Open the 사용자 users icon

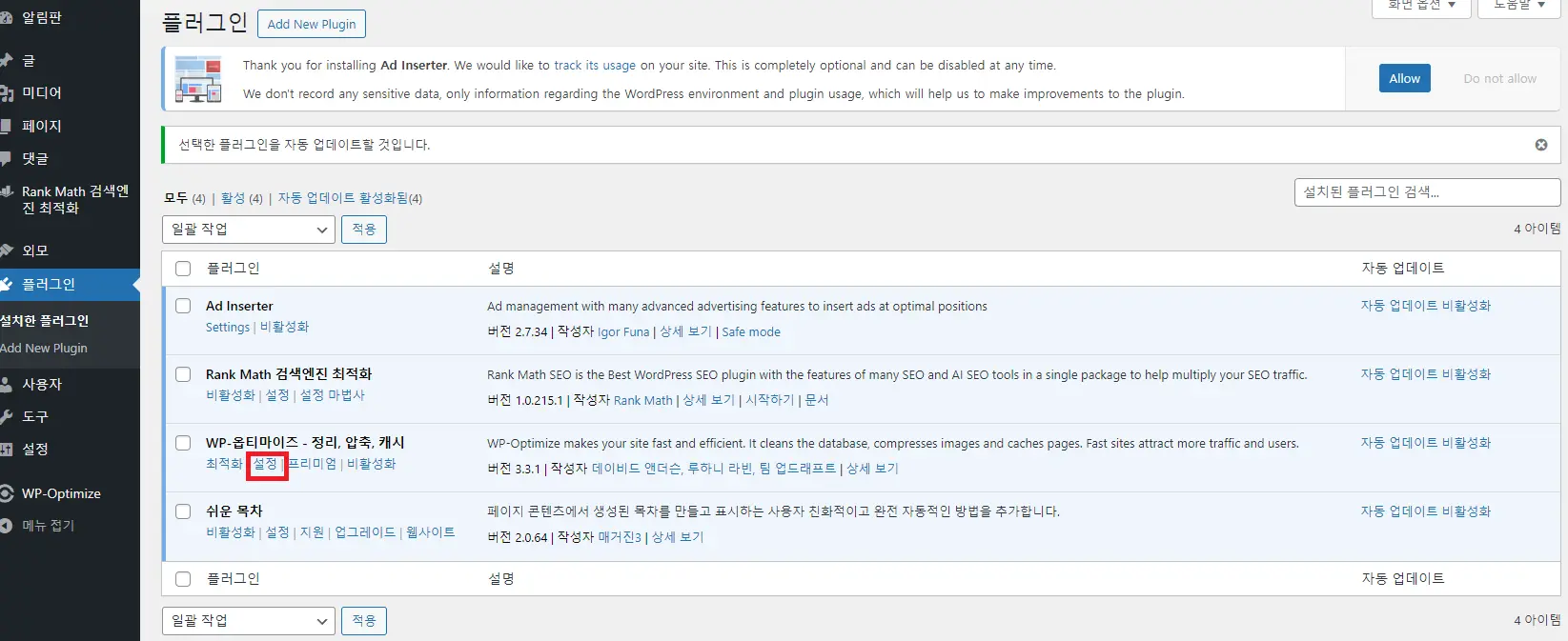[x=6, y=384]
